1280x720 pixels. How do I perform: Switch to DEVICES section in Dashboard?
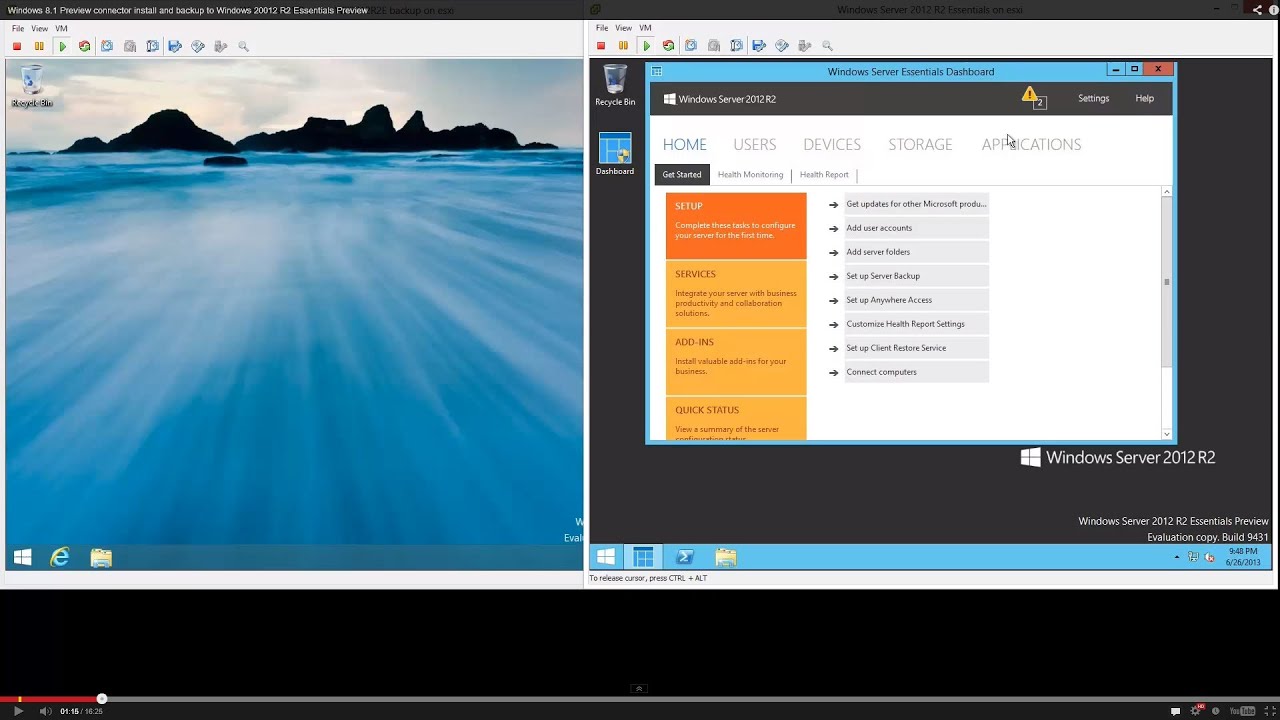tap(832, 144)
